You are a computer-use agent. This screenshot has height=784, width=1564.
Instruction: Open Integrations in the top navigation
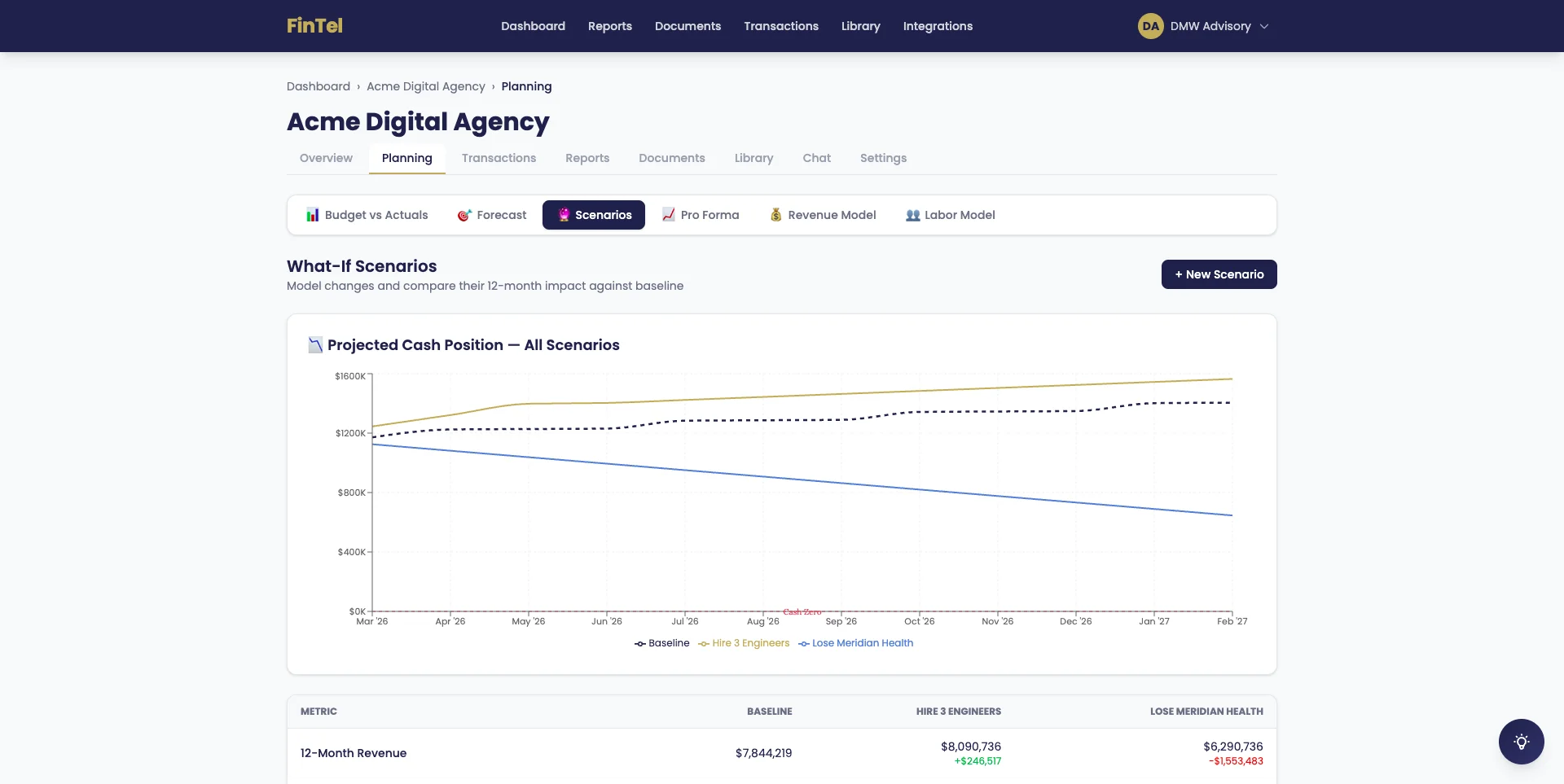pyautogui.click(x=938, y=26)
